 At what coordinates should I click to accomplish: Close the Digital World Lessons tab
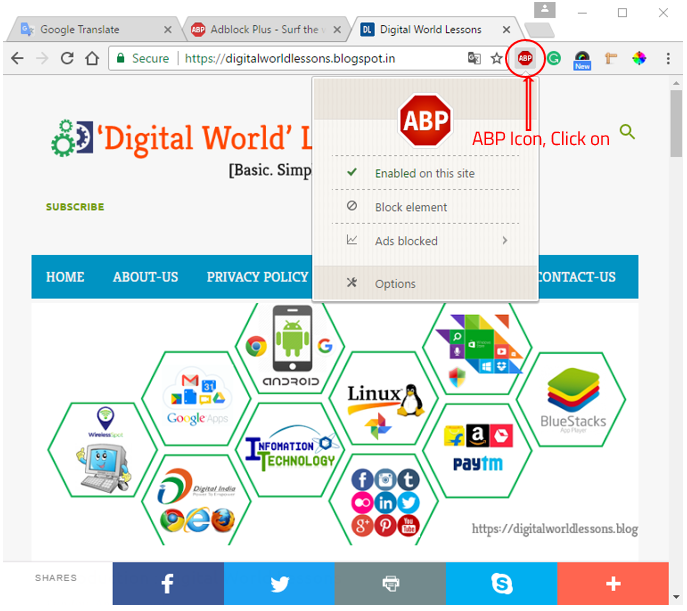506,30
